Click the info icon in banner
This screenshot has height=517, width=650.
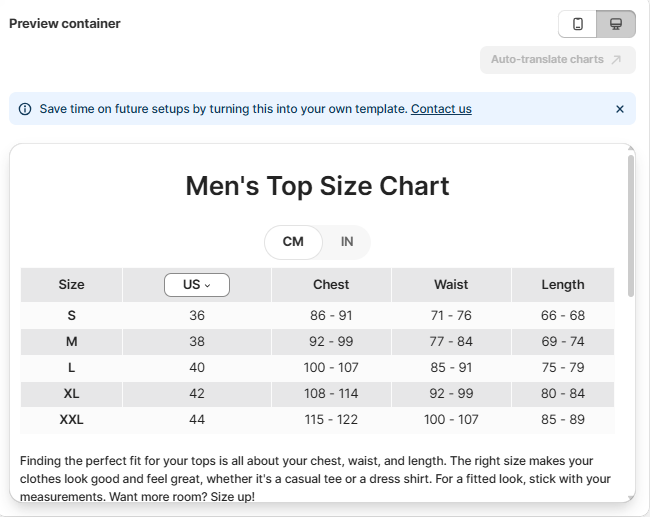tap(25, 109)
